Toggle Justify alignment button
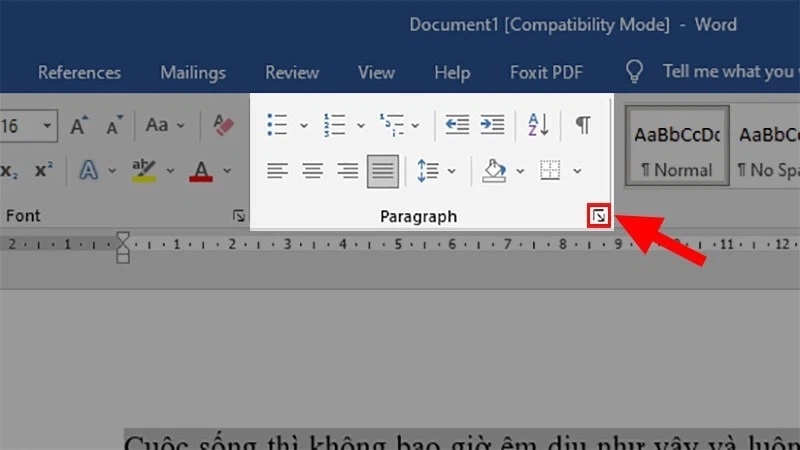This screenshot has height=450, width=800. coord(382,171)
